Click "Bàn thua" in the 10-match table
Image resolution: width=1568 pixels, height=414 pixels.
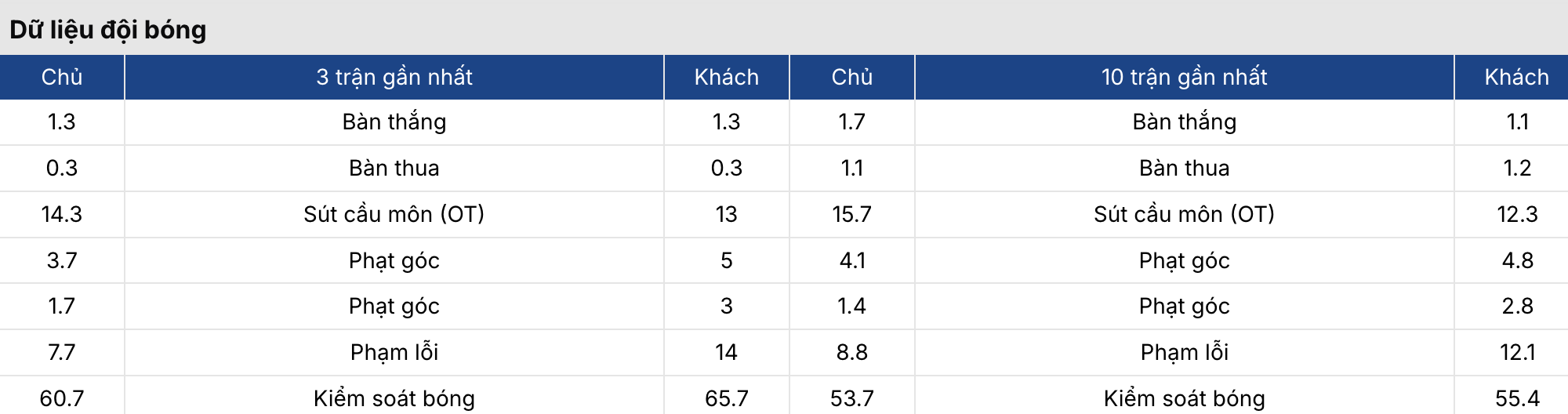[1184, 168]
